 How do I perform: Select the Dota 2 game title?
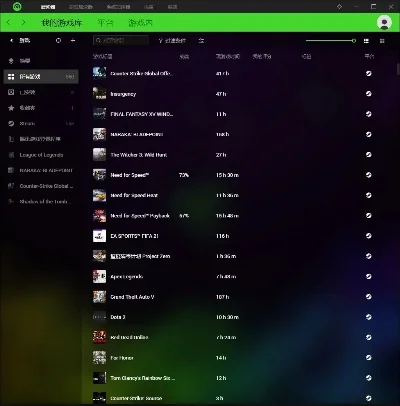click(118, 317)
